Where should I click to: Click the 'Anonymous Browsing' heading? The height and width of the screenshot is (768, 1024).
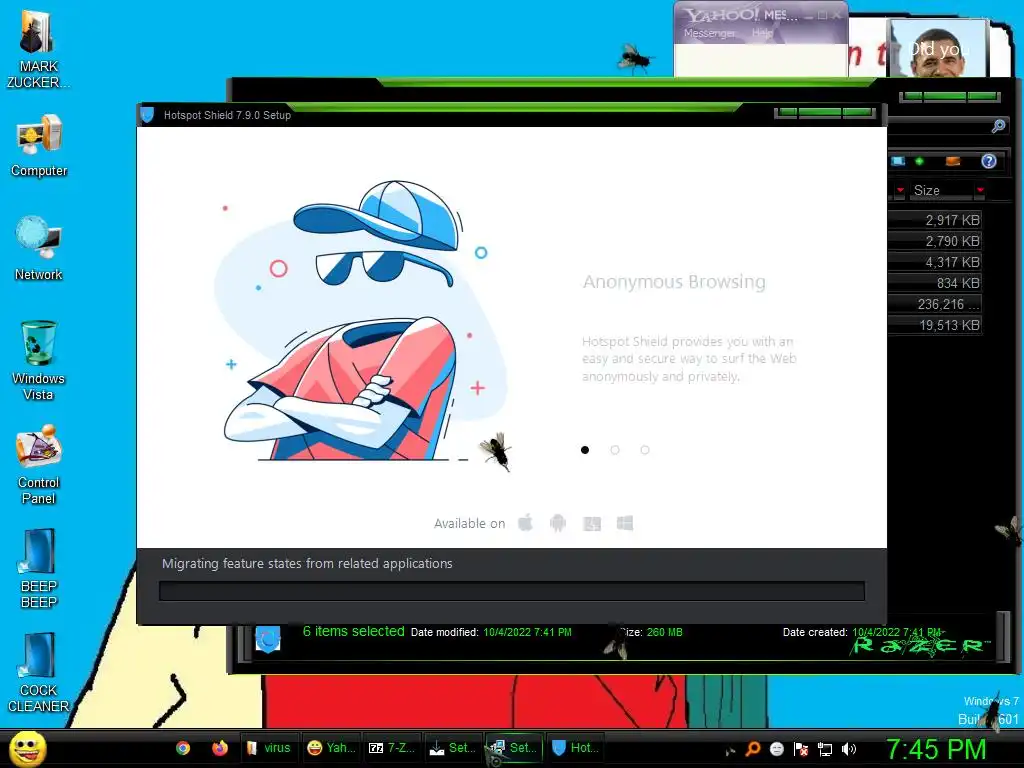(674, 282)
